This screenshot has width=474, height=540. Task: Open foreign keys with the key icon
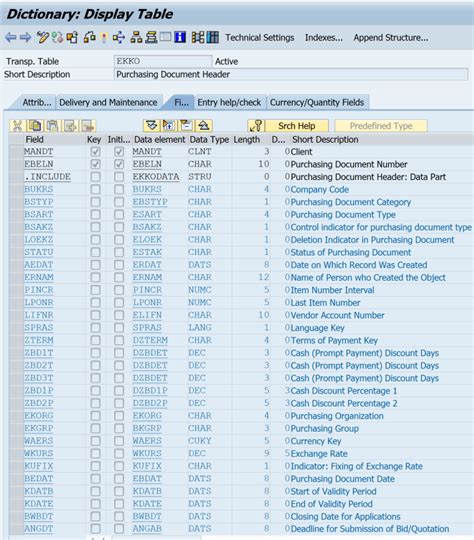click(256, 126)
